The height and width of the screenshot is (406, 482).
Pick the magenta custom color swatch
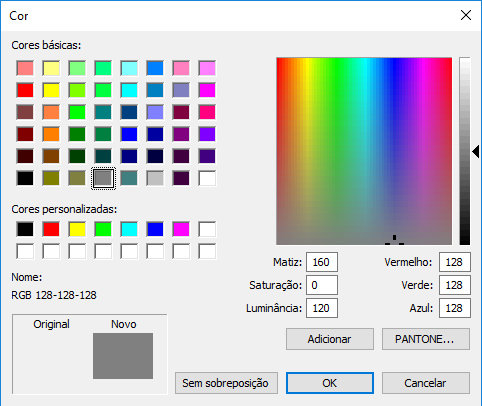pos(181,229)
